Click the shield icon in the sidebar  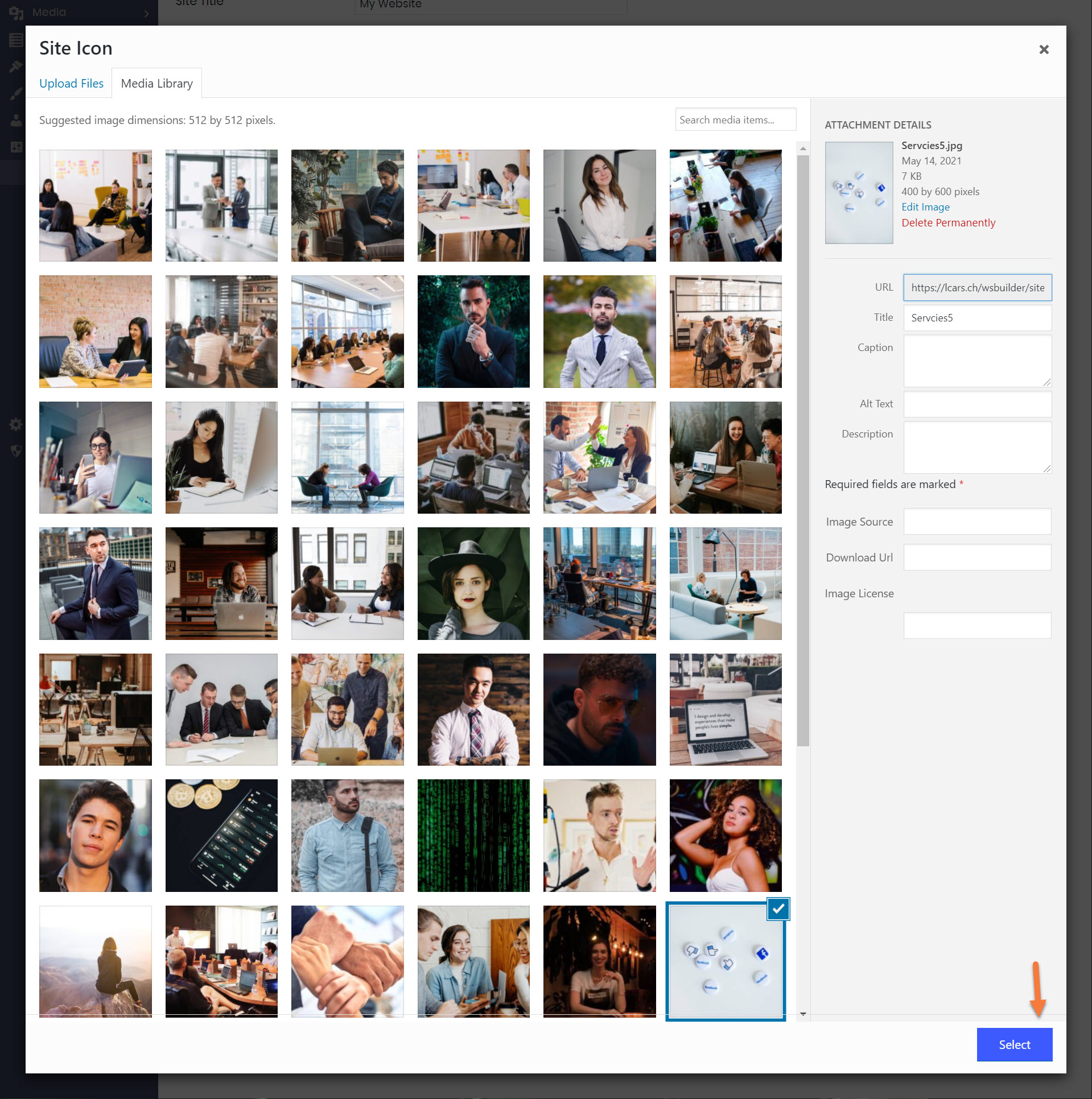pyautogui.click(x=16, y=451)
